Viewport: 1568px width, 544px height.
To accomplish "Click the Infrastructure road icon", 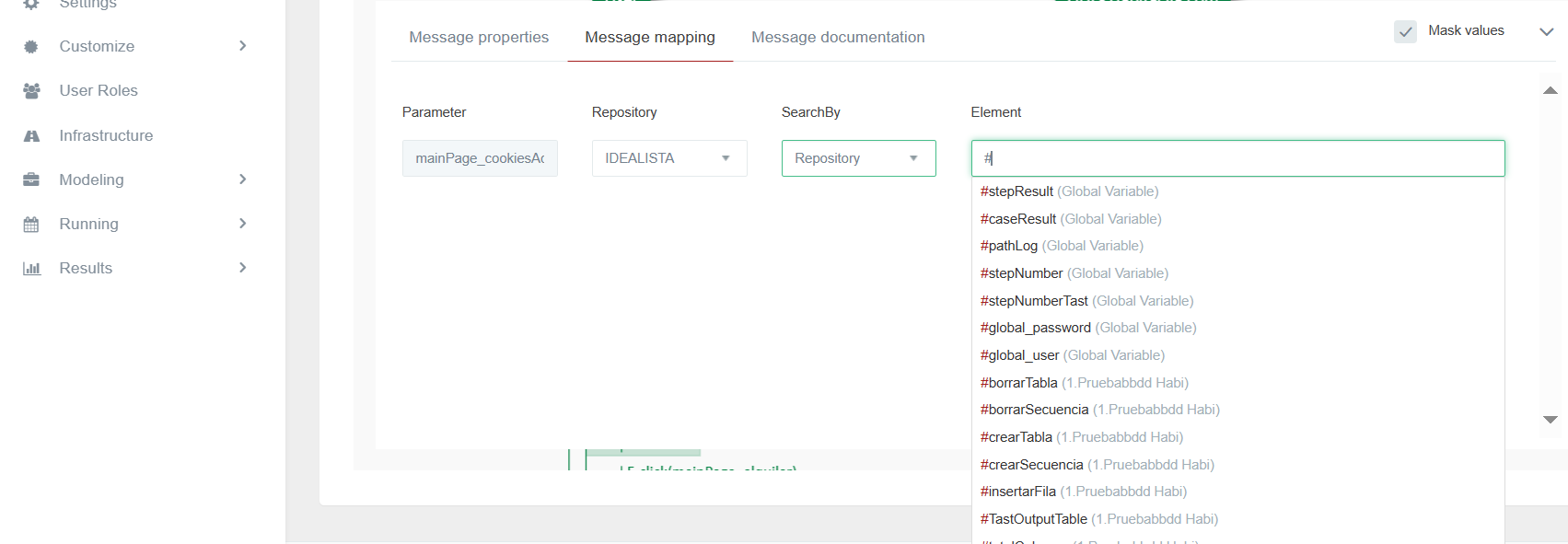I will point(31,136).
